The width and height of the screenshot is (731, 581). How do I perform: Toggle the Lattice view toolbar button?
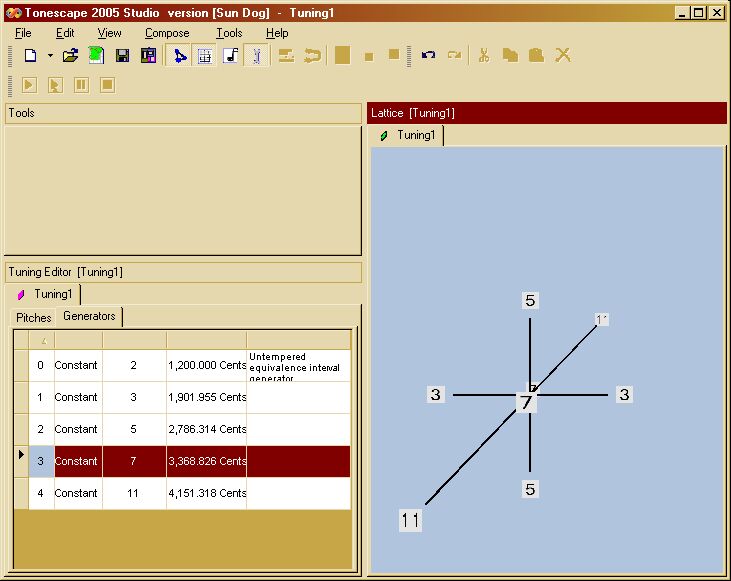point(179,56)
